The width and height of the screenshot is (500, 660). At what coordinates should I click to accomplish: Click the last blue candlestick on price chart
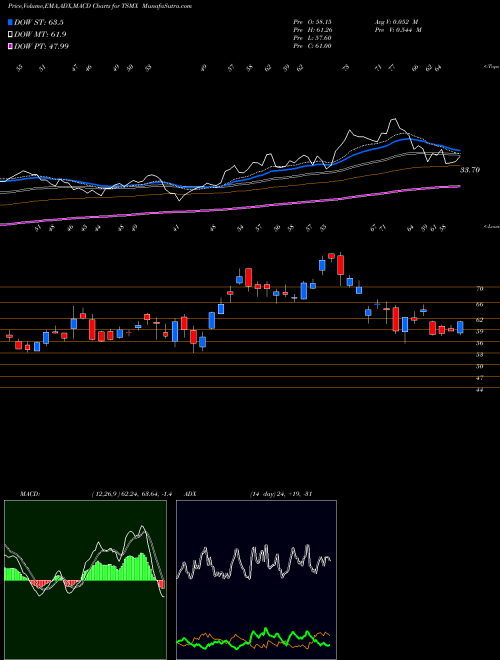click(460, 327)
